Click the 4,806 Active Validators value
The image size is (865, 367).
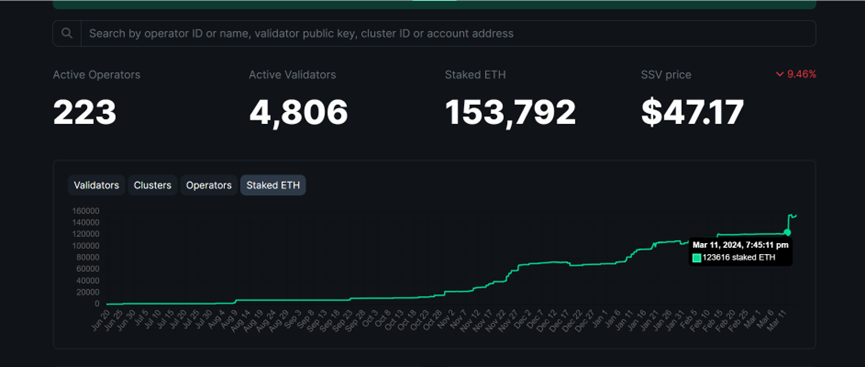pyautogui.click(x=298, y=113)
